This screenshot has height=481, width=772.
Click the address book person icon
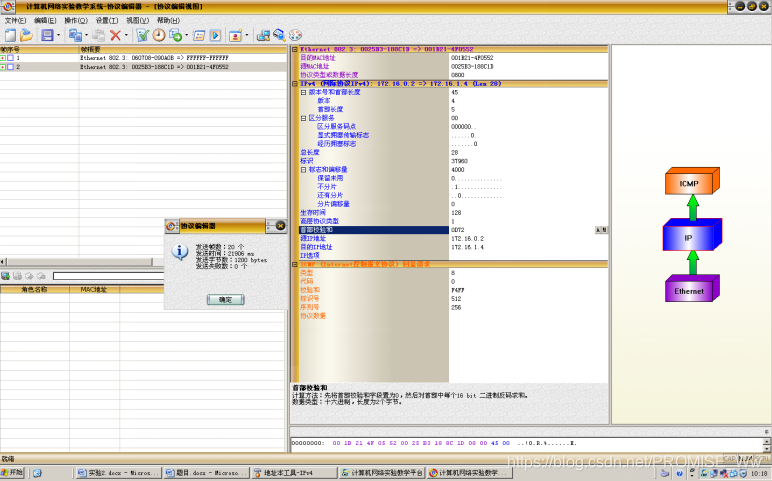[236, 35]
